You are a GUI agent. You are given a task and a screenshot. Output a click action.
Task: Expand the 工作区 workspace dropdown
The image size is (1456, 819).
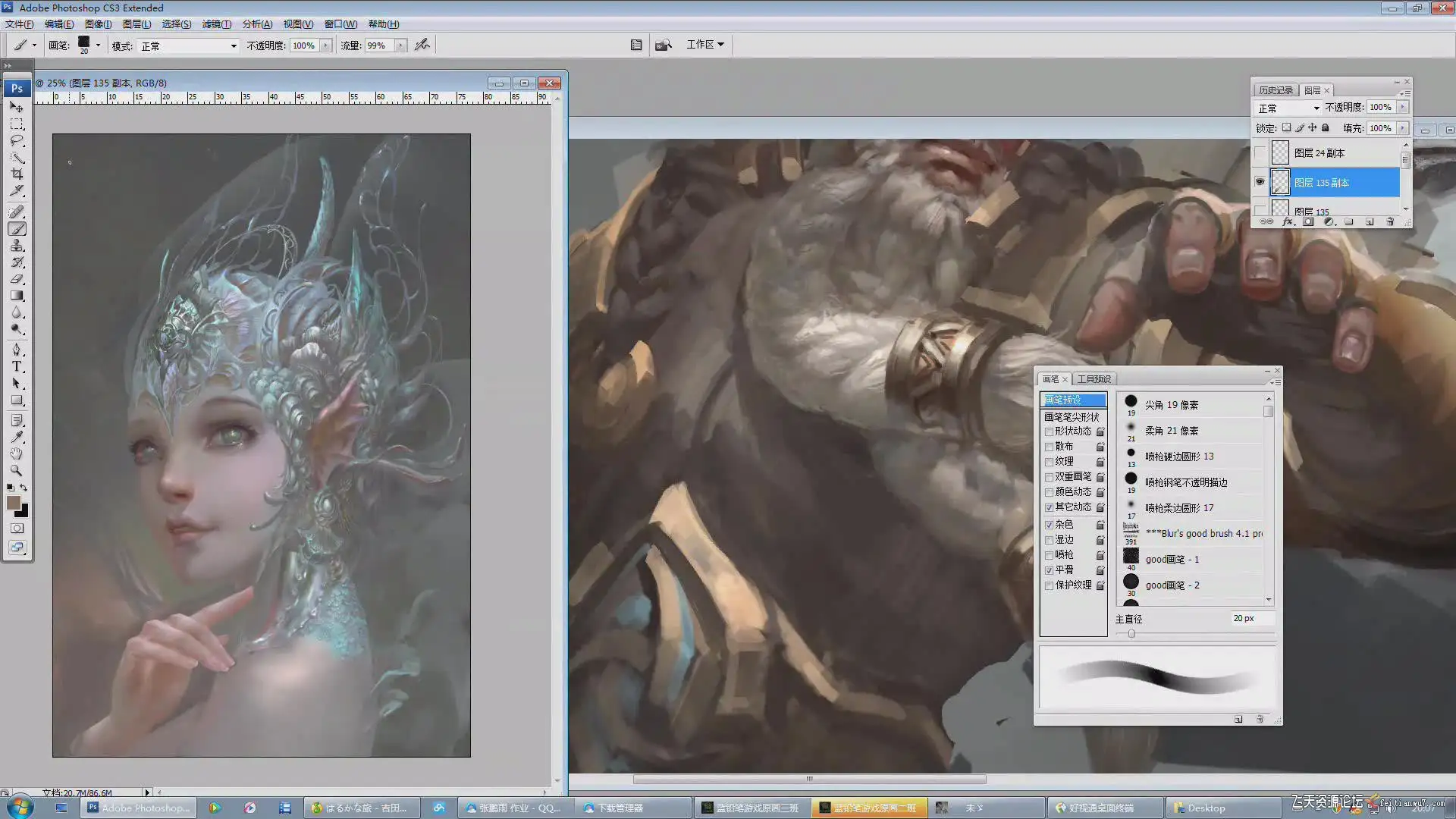click(705, 45)
